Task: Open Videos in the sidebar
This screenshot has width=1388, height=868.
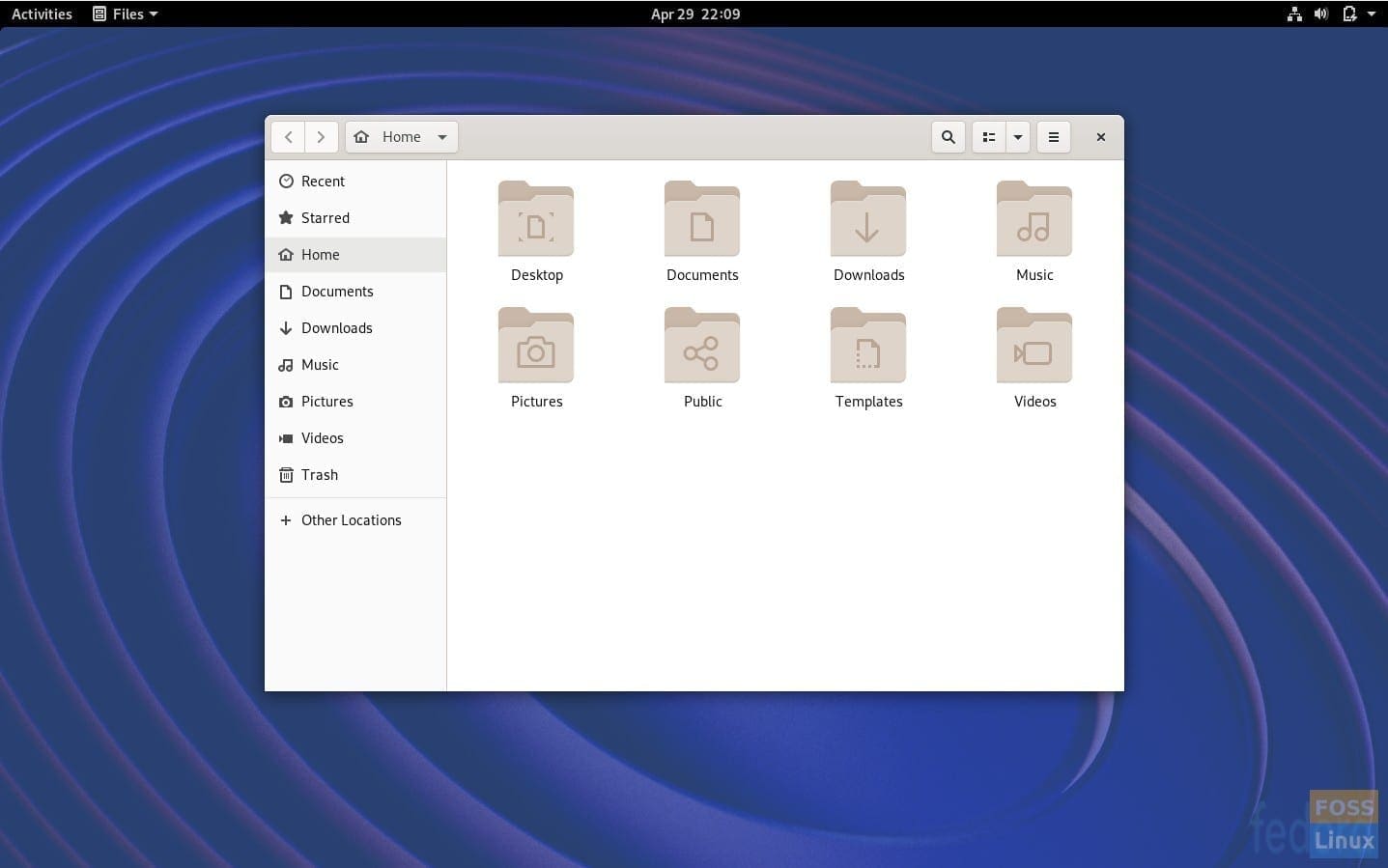Action: coord(355,438)
